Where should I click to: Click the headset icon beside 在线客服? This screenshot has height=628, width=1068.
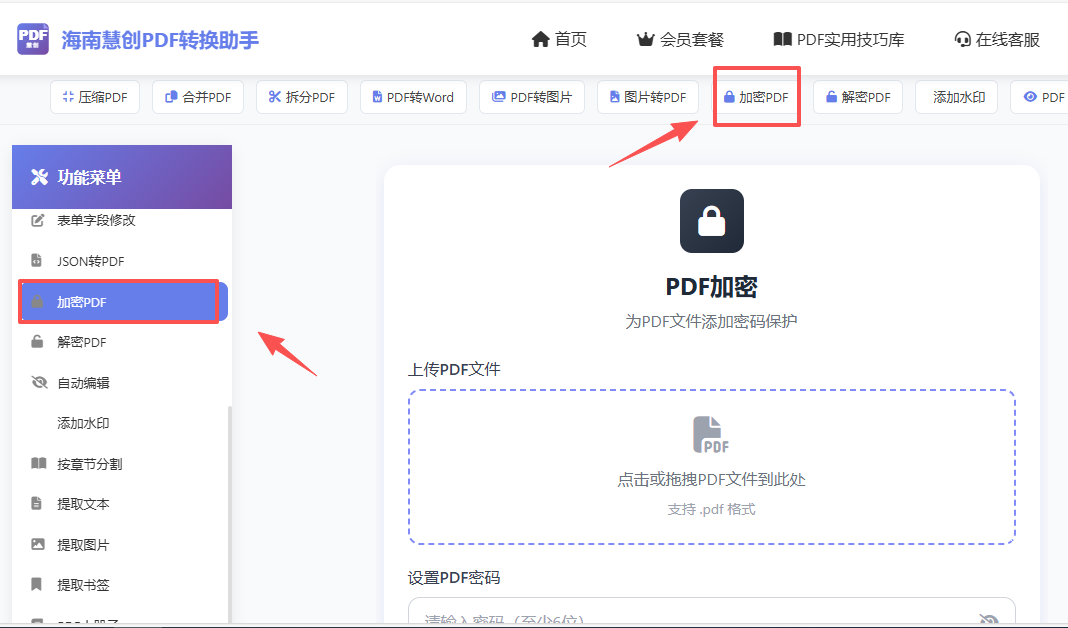coord(962,40)
